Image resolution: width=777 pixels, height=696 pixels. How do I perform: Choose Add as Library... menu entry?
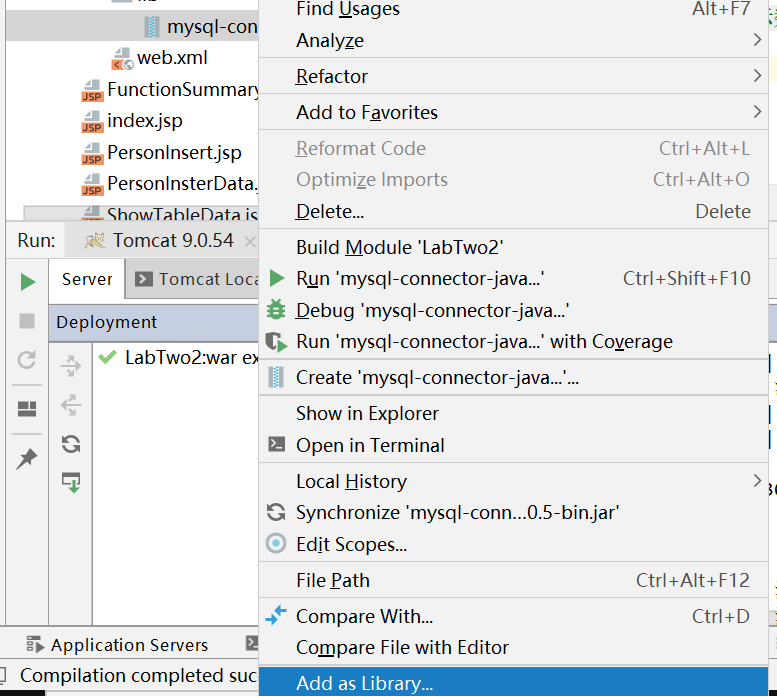click(x=513, y=683)
